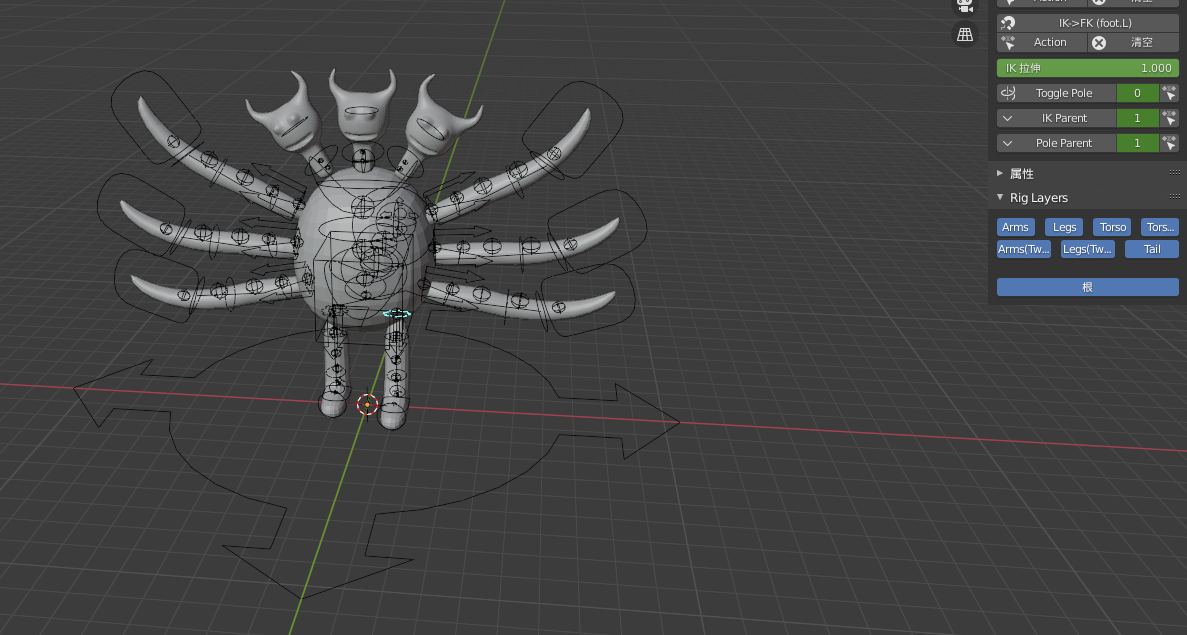The height and width of the screenshot is (635, 1187).
Task: Toggle the camera view icon
Action: pyautogui.click(x=964, y=5)
